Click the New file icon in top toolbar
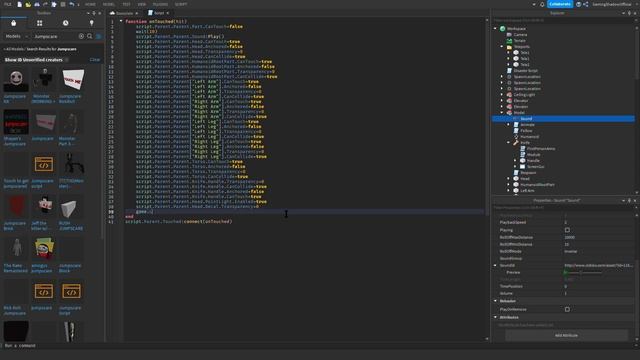640x360 pixels. pos(20,4)
